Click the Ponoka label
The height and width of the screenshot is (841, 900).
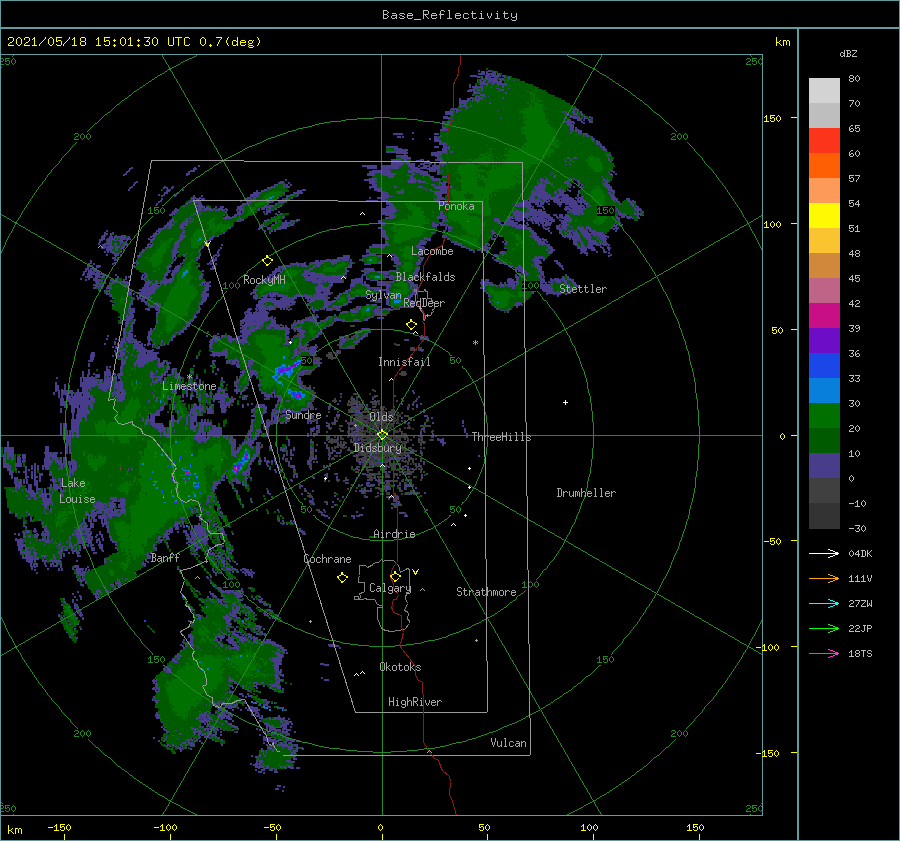456,206
